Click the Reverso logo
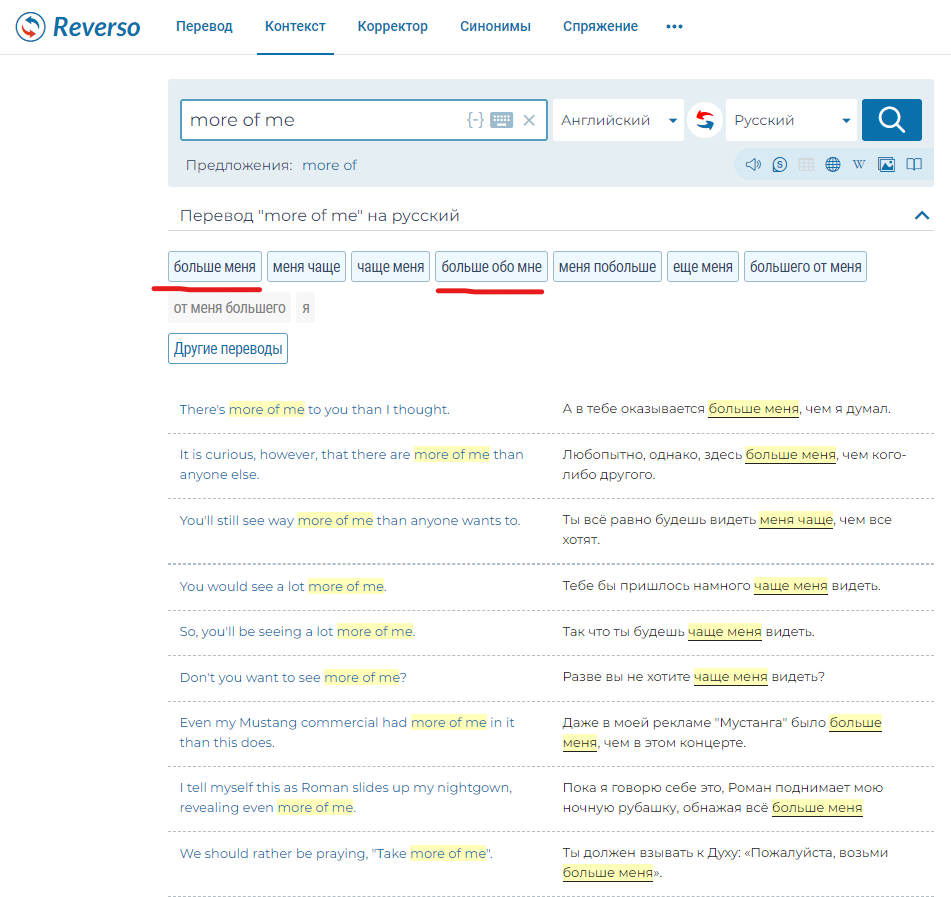951x897 pixels. (x=78, y=27)
